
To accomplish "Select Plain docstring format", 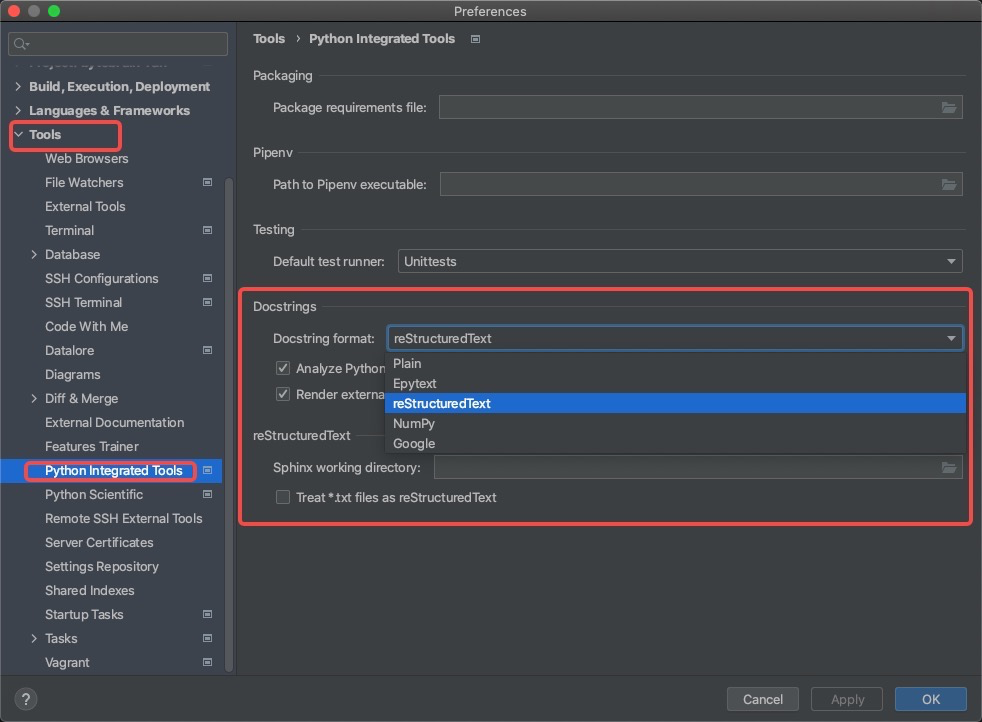I will (x=675, y=363).
